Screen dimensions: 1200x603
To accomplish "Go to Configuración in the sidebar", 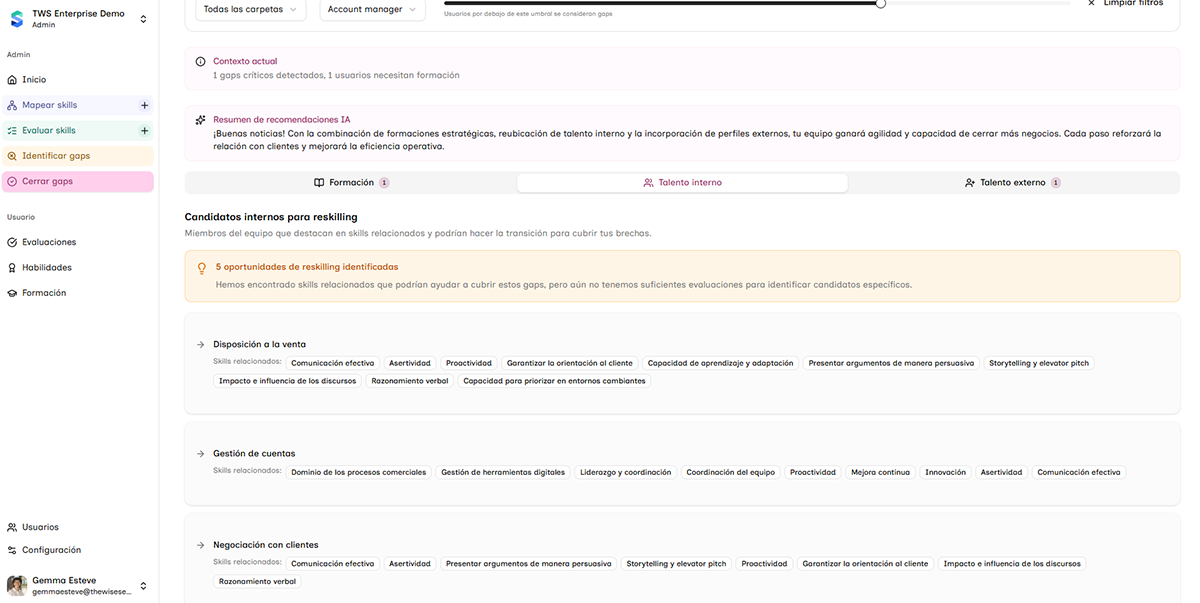I will tap(51, 550).
